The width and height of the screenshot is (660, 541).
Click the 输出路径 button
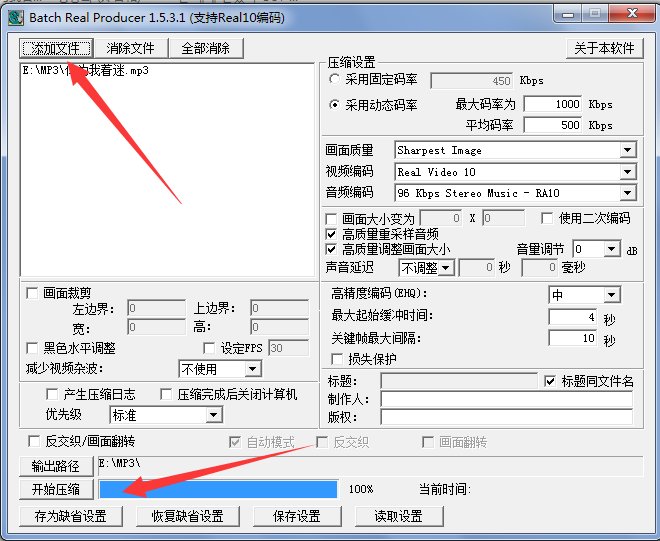[57, 466]
